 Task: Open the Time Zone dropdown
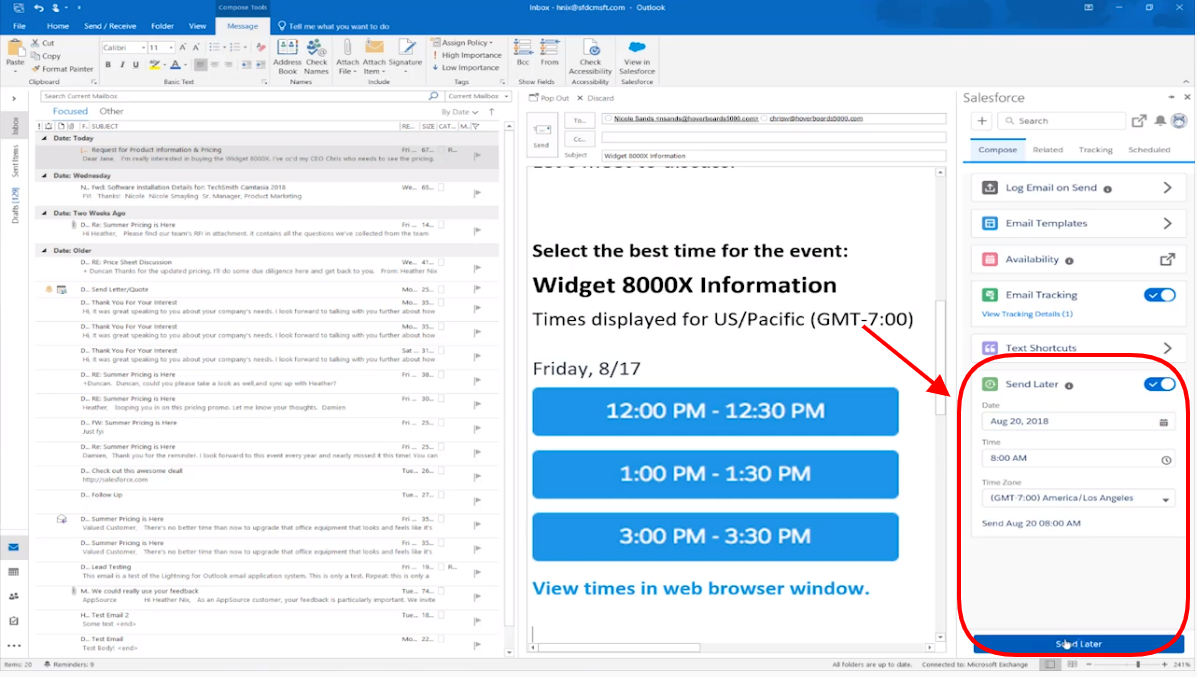(x=1078, y=499)
